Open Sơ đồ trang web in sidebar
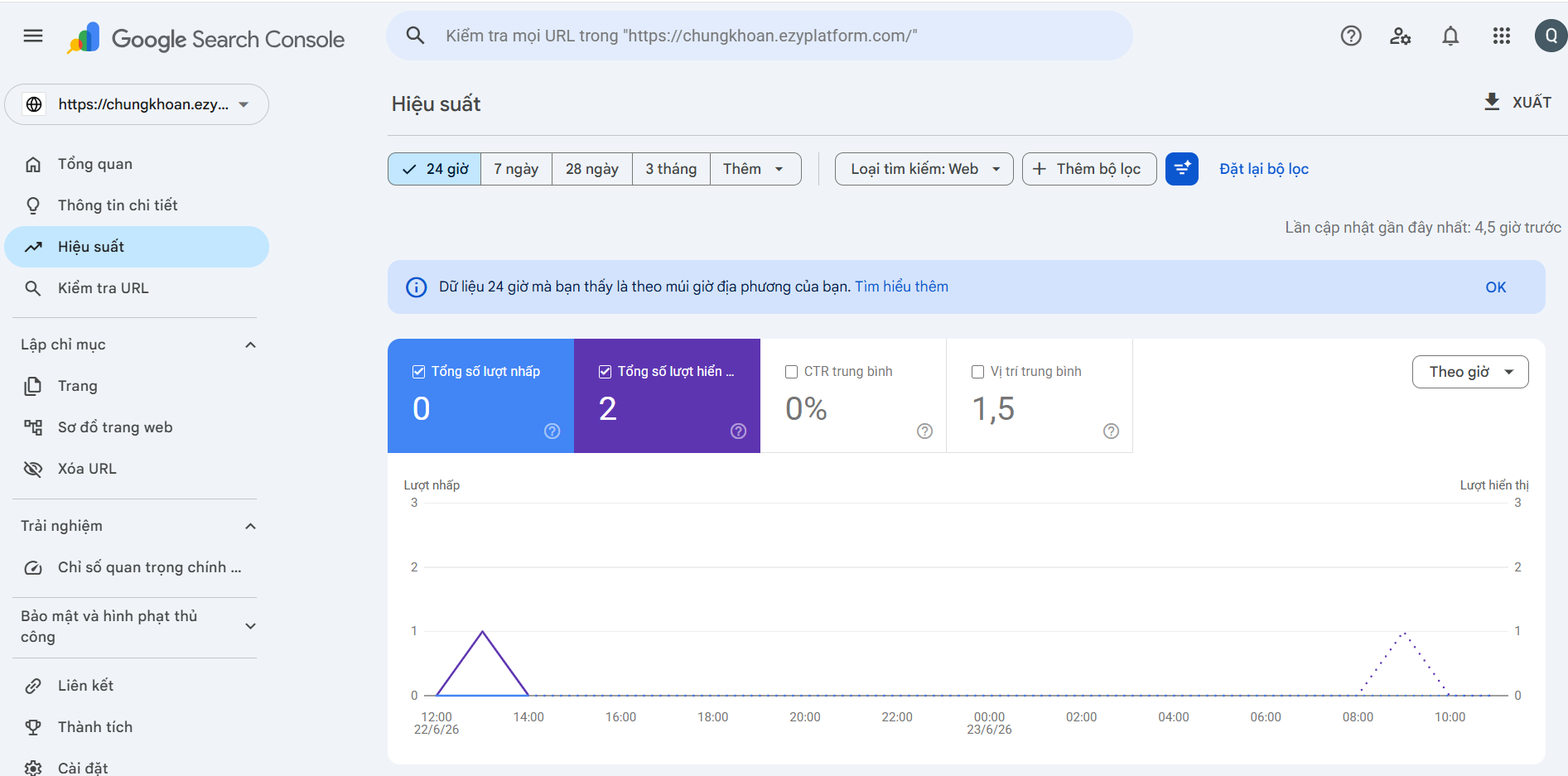Screen dimensions: 1568x776 click(115, 427)
